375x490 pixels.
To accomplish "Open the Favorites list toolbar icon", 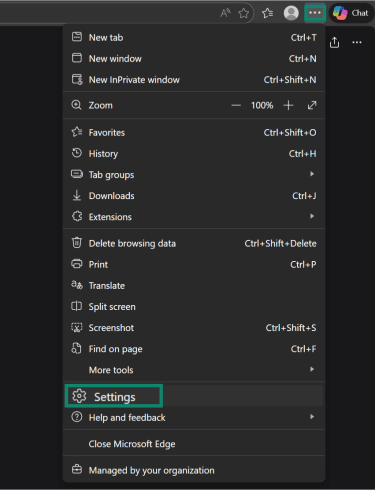I will pyautogui.click(x=267, y=13).
